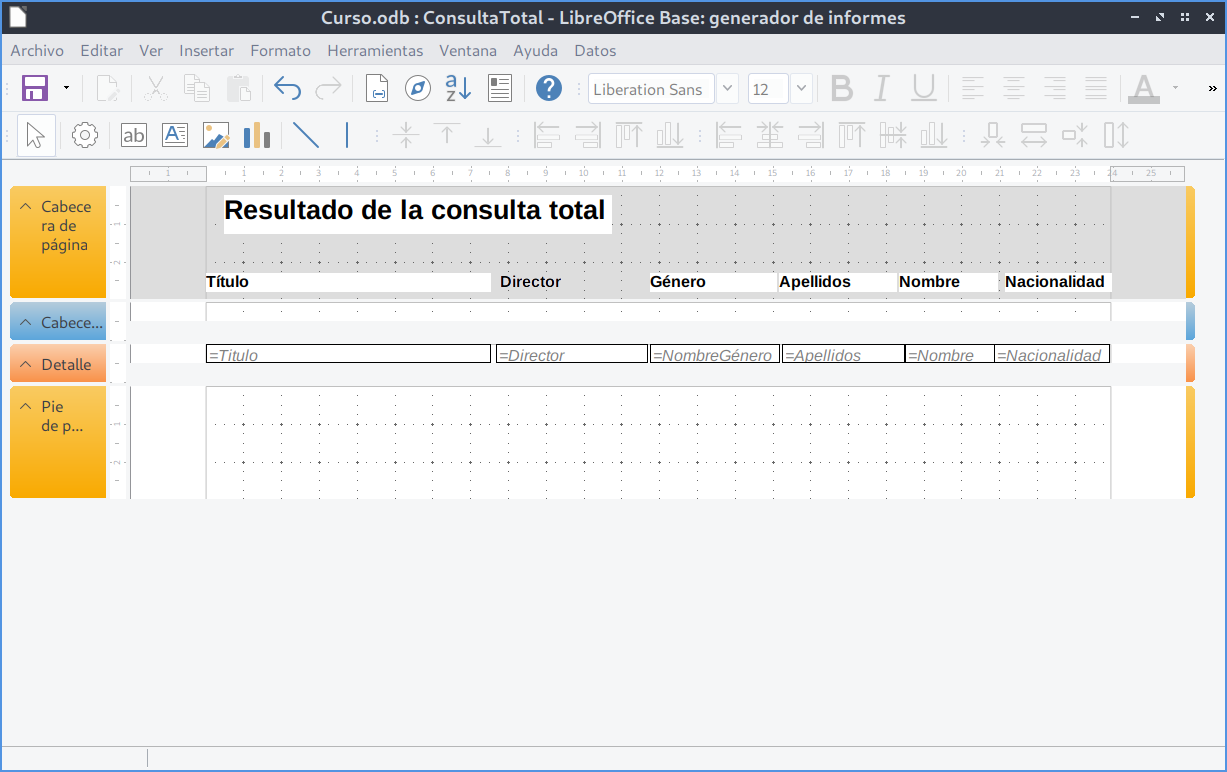Screen dimensions: 1227x772
Task: Open the sorting and grouping tool
Action: (x=458, y=89)
